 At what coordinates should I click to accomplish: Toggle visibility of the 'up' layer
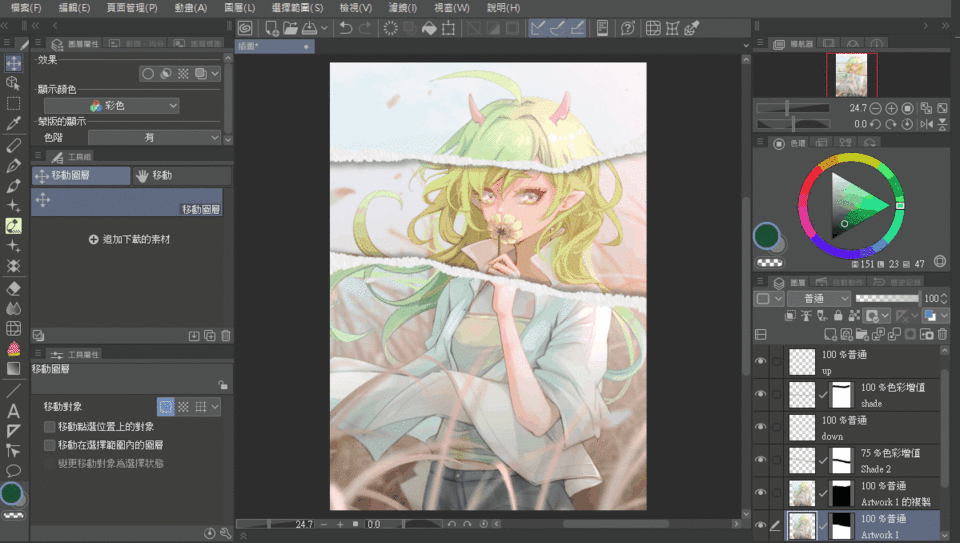(760, 362)
